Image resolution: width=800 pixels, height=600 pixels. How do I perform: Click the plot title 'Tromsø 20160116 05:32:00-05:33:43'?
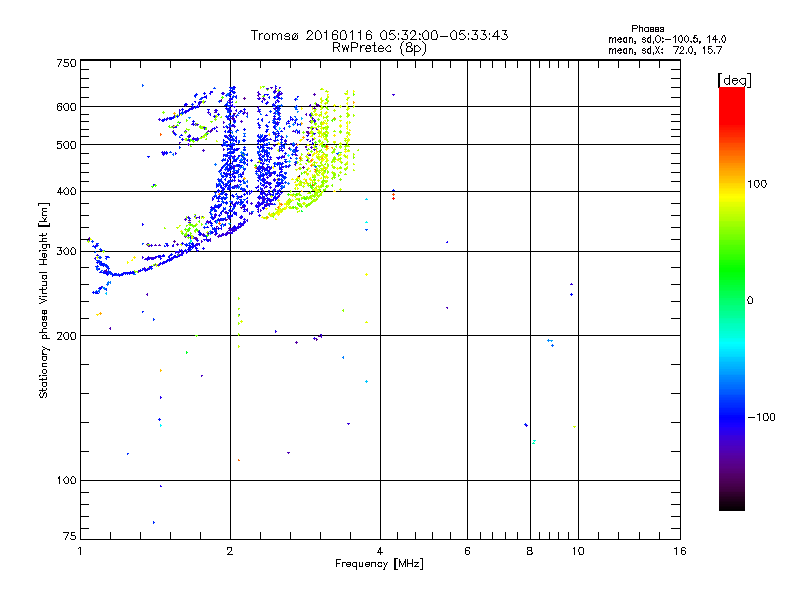coord(379,35)
